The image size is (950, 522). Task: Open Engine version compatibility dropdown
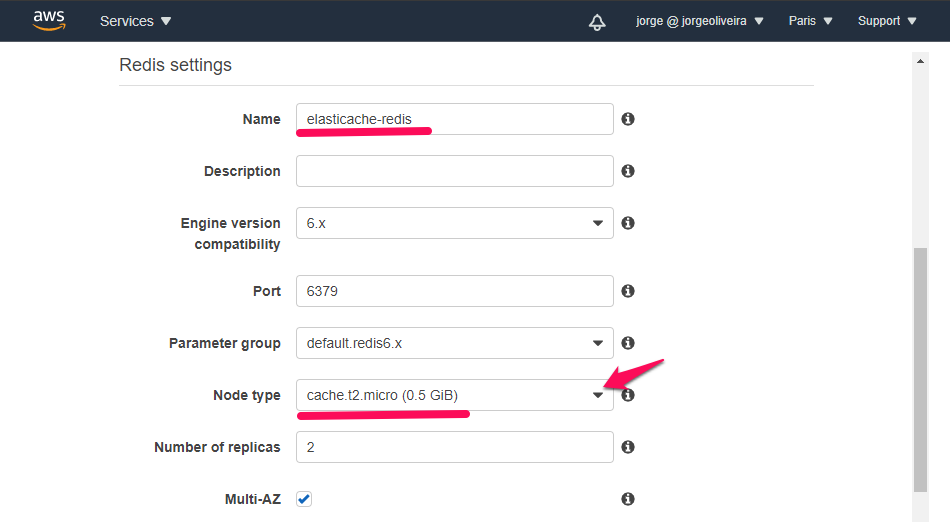pos(454,223)
